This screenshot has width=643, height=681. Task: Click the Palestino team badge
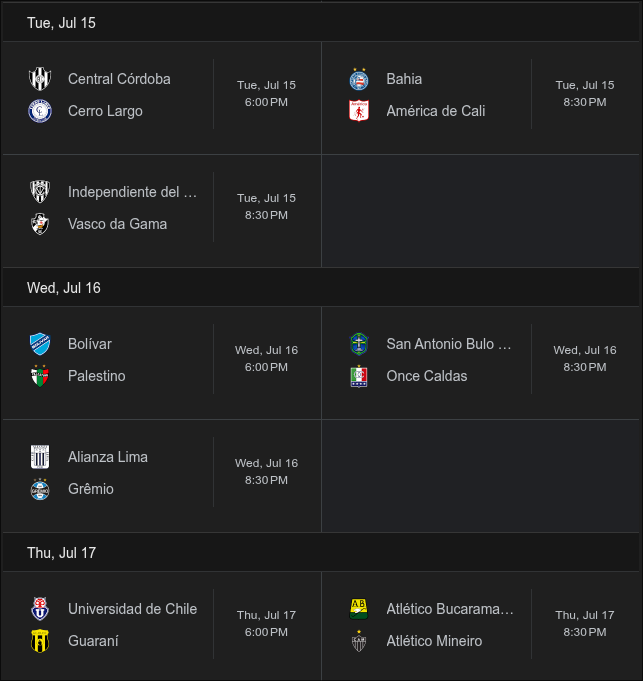point(40,376)
